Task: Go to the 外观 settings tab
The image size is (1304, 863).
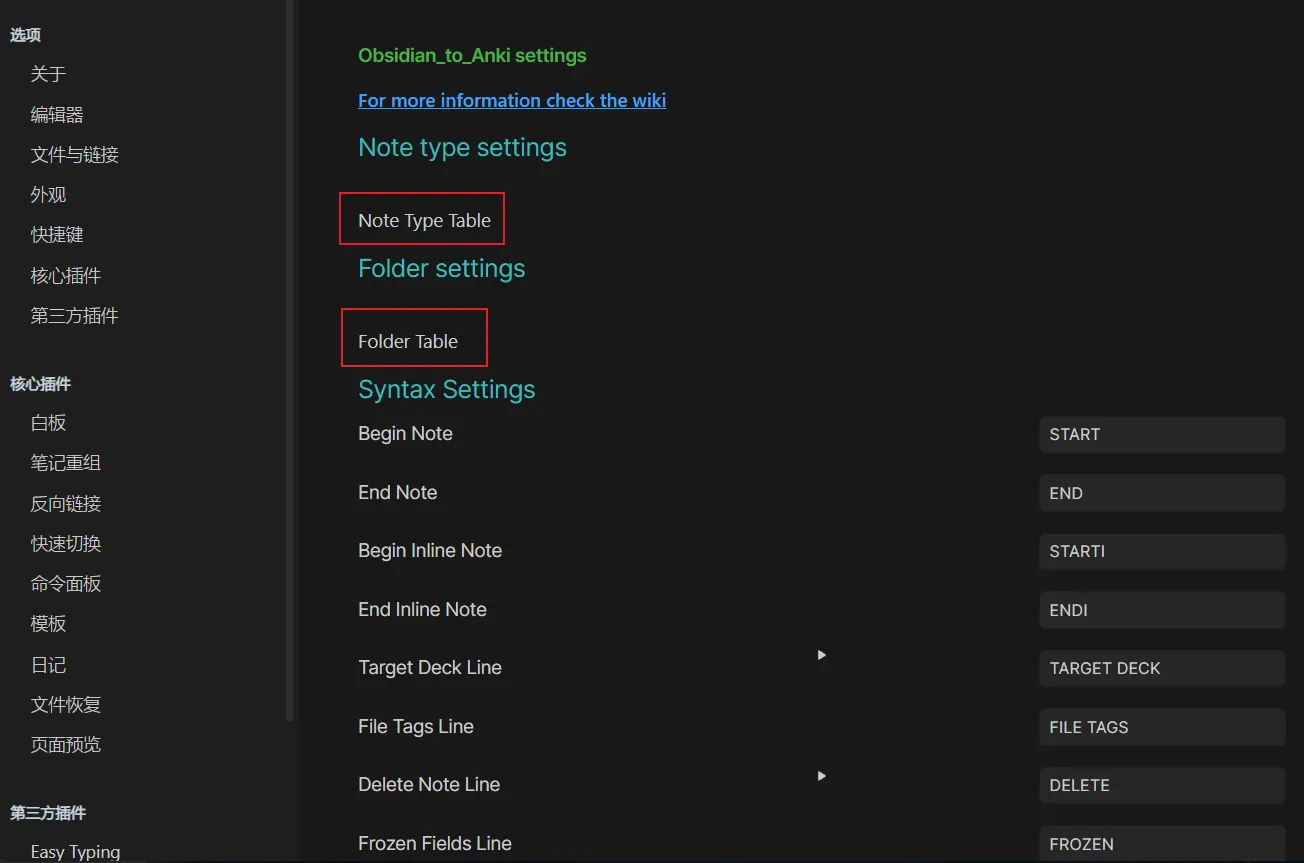Action: point(48,195)
